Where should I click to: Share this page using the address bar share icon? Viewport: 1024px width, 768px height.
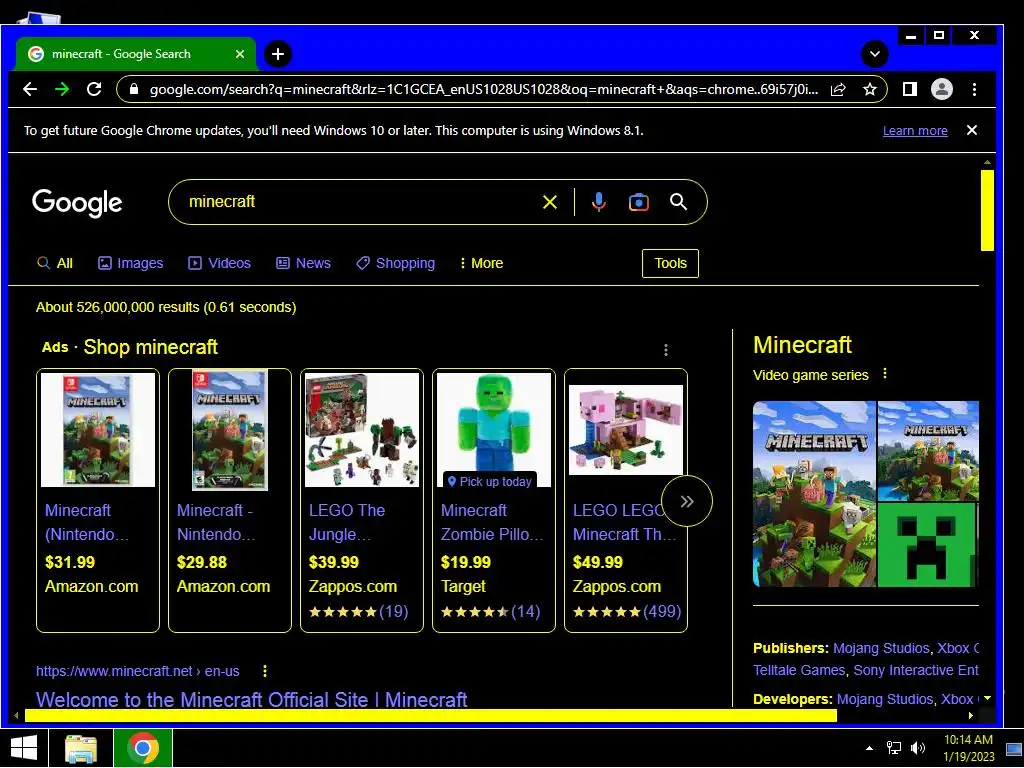coord(839,89)
